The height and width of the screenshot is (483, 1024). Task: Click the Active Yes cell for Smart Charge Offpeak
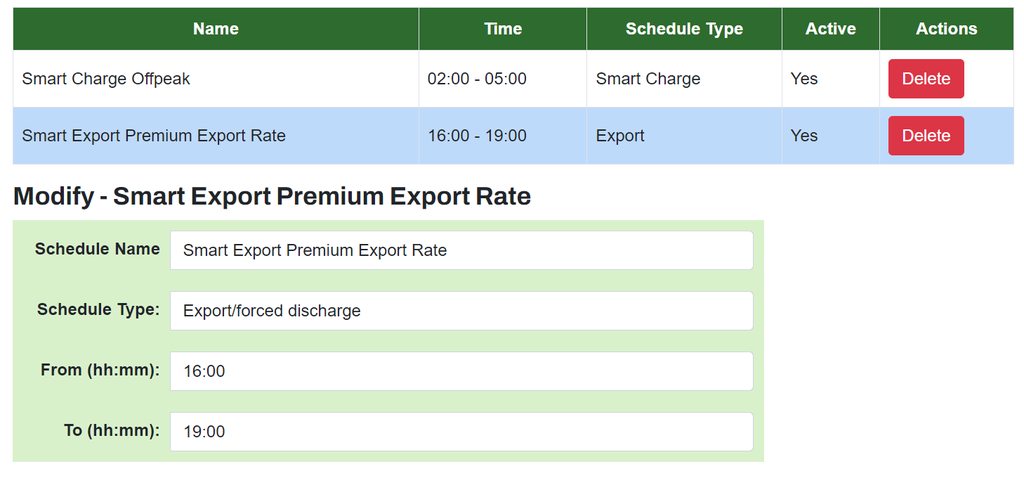pos(804,79)
